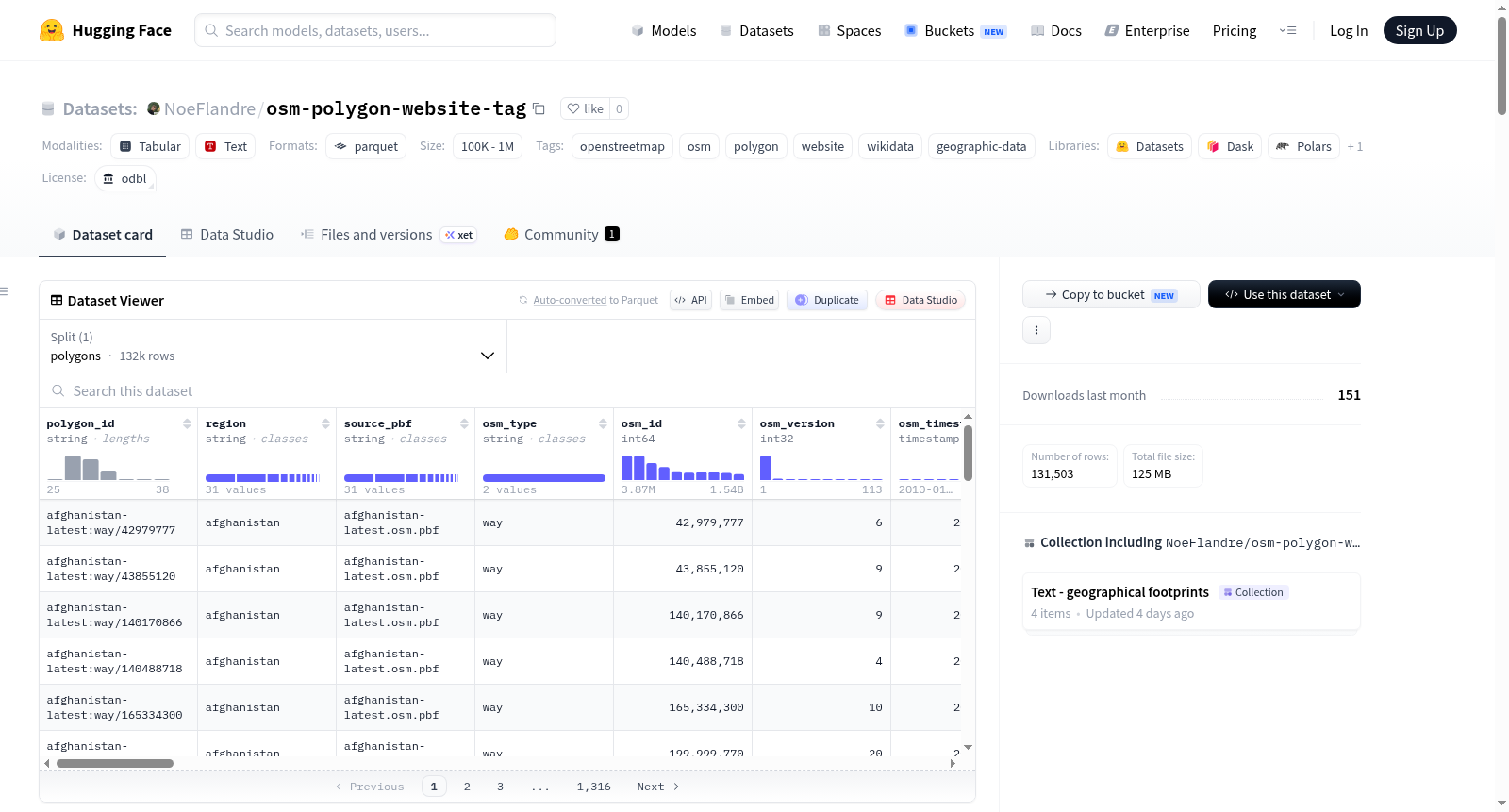
Task: Open Buckets in the top navigation
Action: point(955,30)
